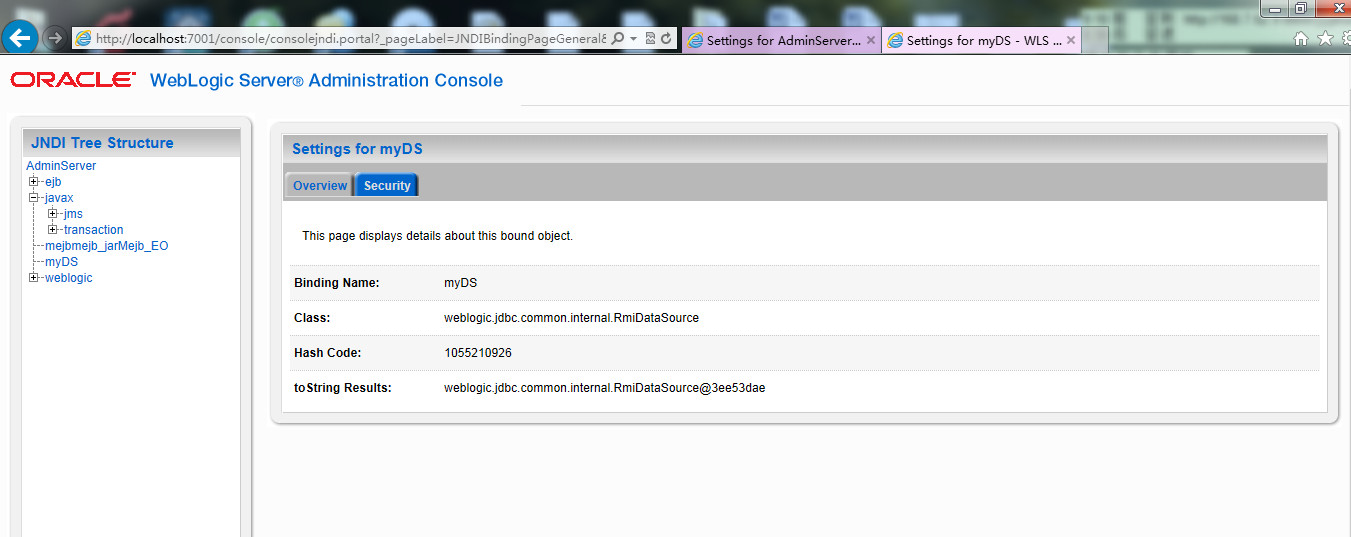Expand the weblogic tree node

coord(34,278)
